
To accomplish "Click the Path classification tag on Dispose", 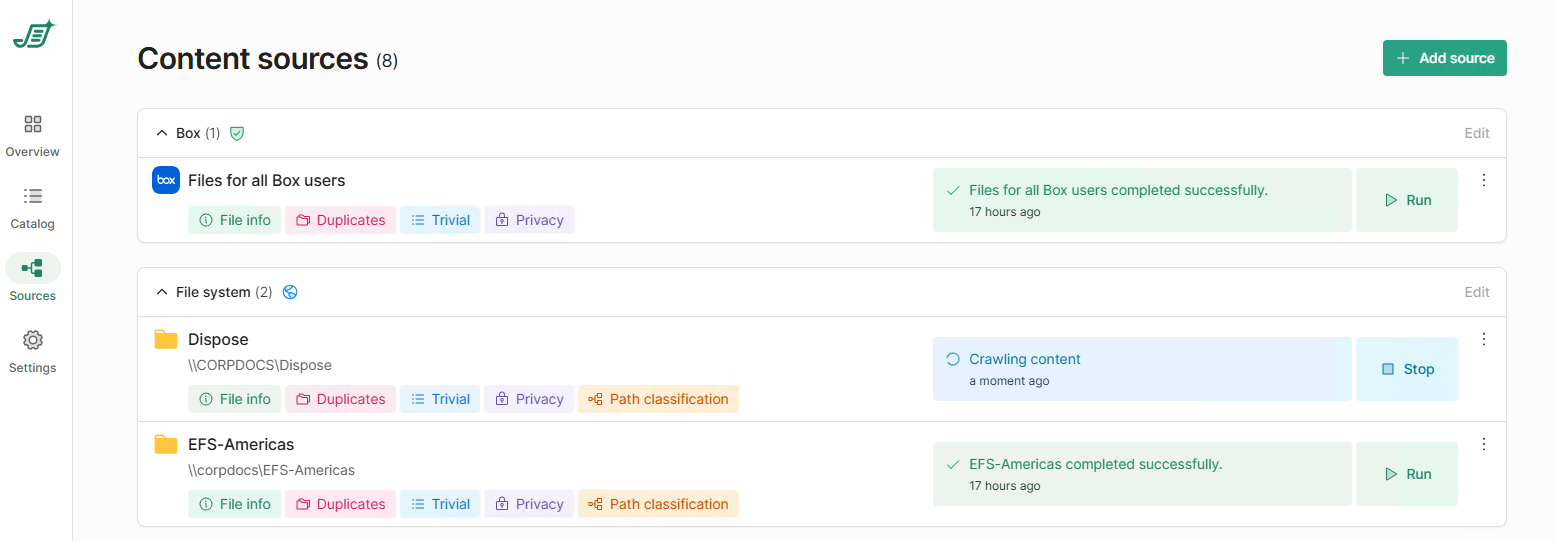I will point(658,399).
